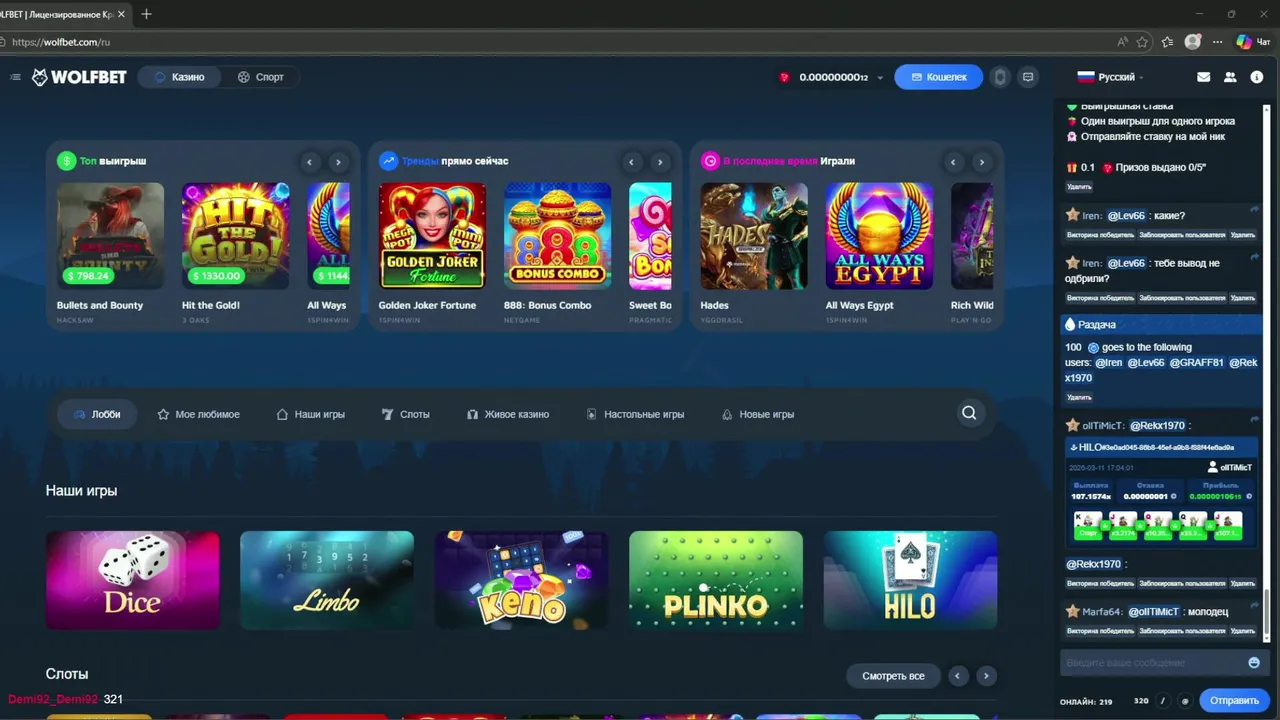This screenshot has width=1280, height=720.
Task: Launch the Dice game
Action: [x=133, y=580]
